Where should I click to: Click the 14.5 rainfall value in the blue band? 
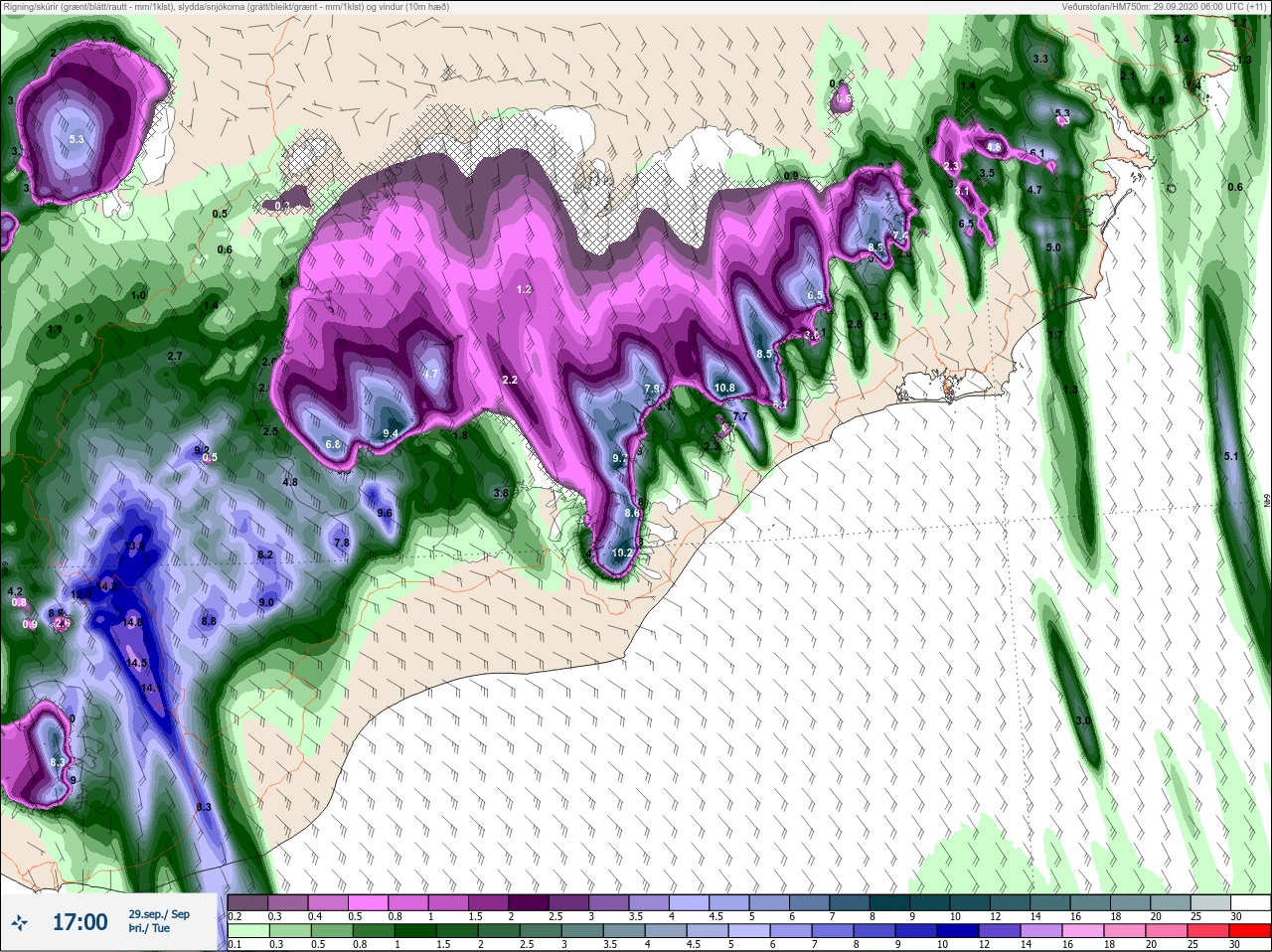(137, 662)
